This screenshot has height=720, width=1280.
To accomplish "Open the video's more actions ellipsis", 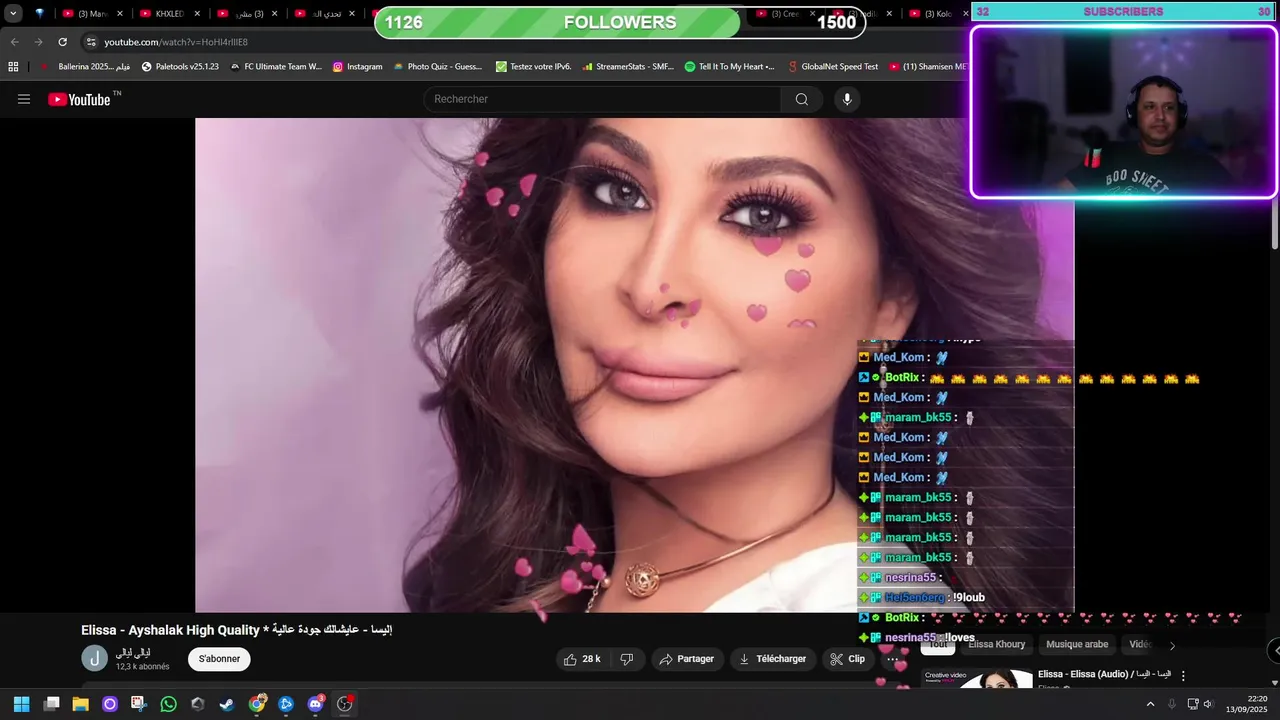I will tap(892, 659).
